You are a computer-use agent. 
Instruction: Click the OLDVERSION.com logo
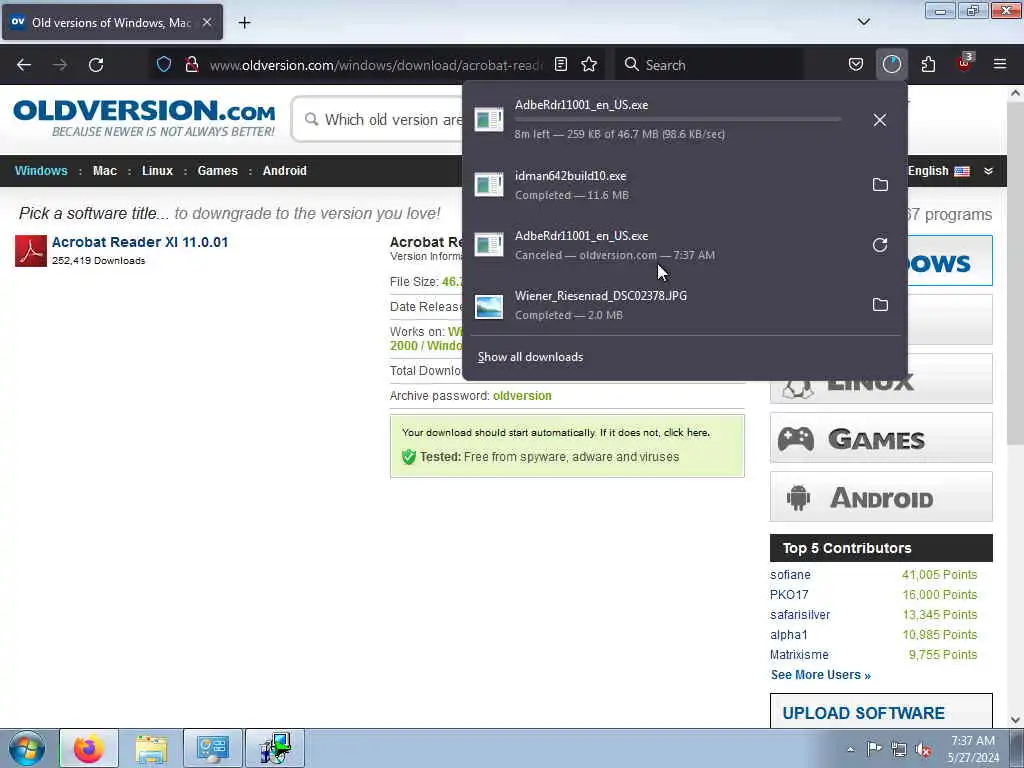pyautogui.click(x=144, y=118)
